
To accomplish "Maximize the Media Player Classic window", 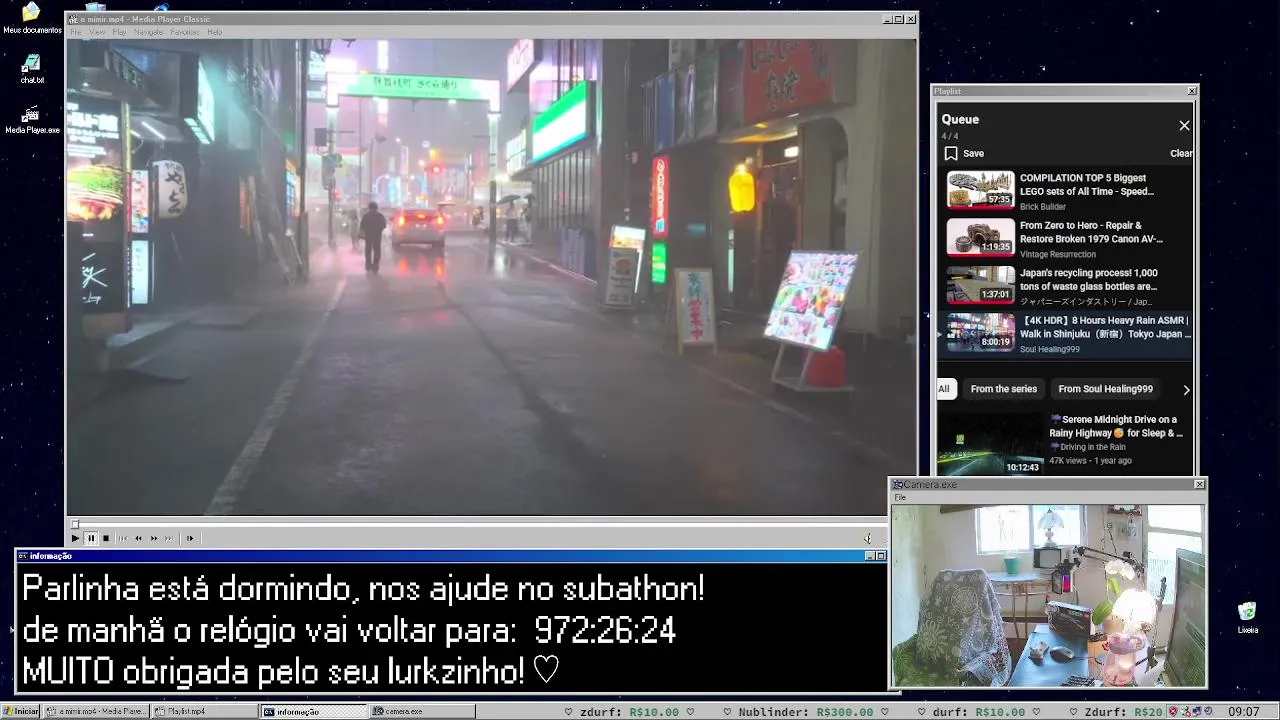I will (898, 19).
